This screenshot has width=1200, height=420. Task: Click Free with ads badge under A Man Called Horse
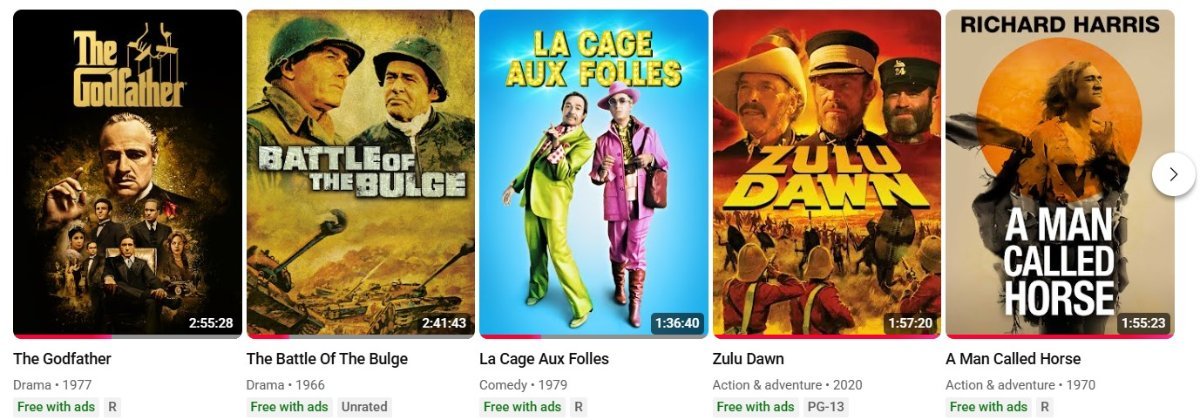[x=988, y=407]
